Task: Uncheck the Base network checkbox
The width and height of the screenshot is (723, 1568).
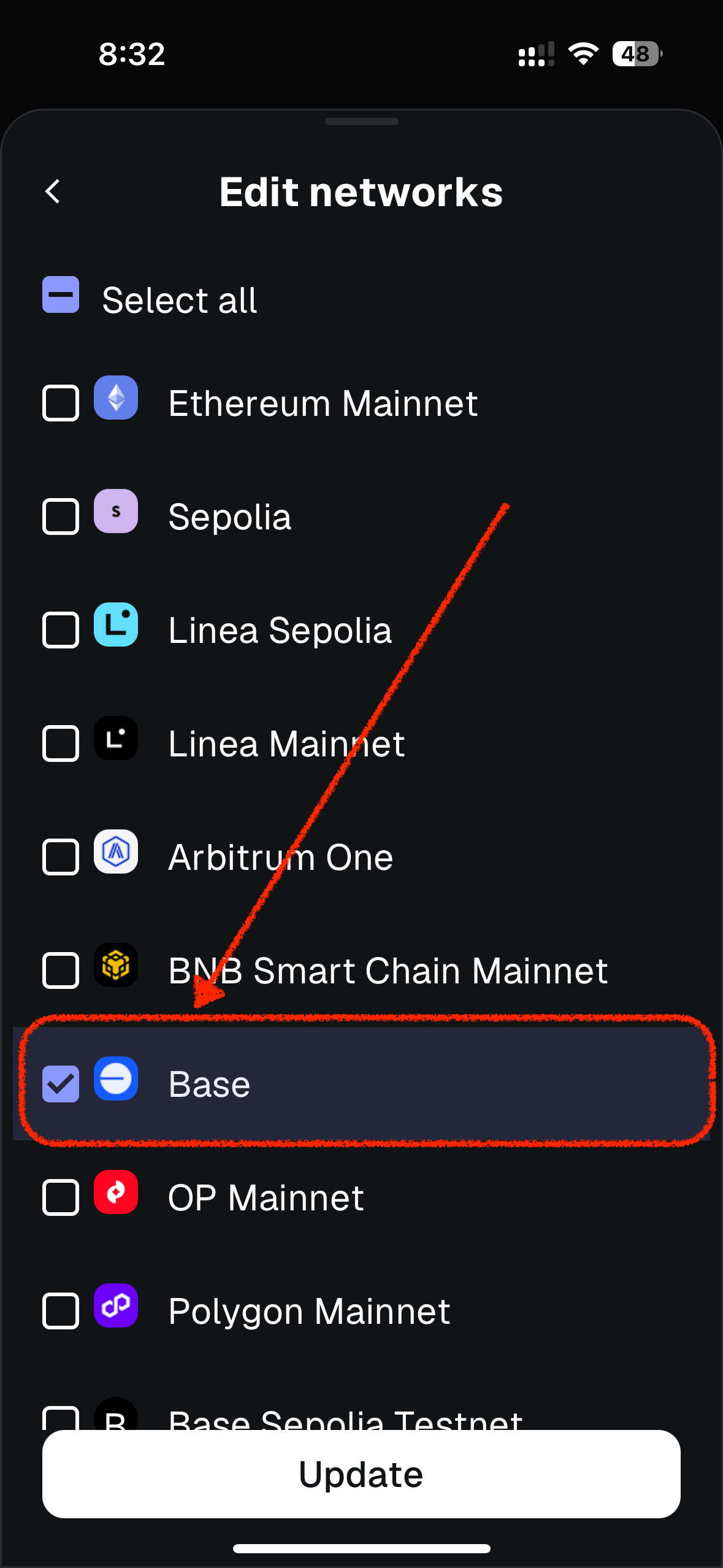Action: 61,1084
